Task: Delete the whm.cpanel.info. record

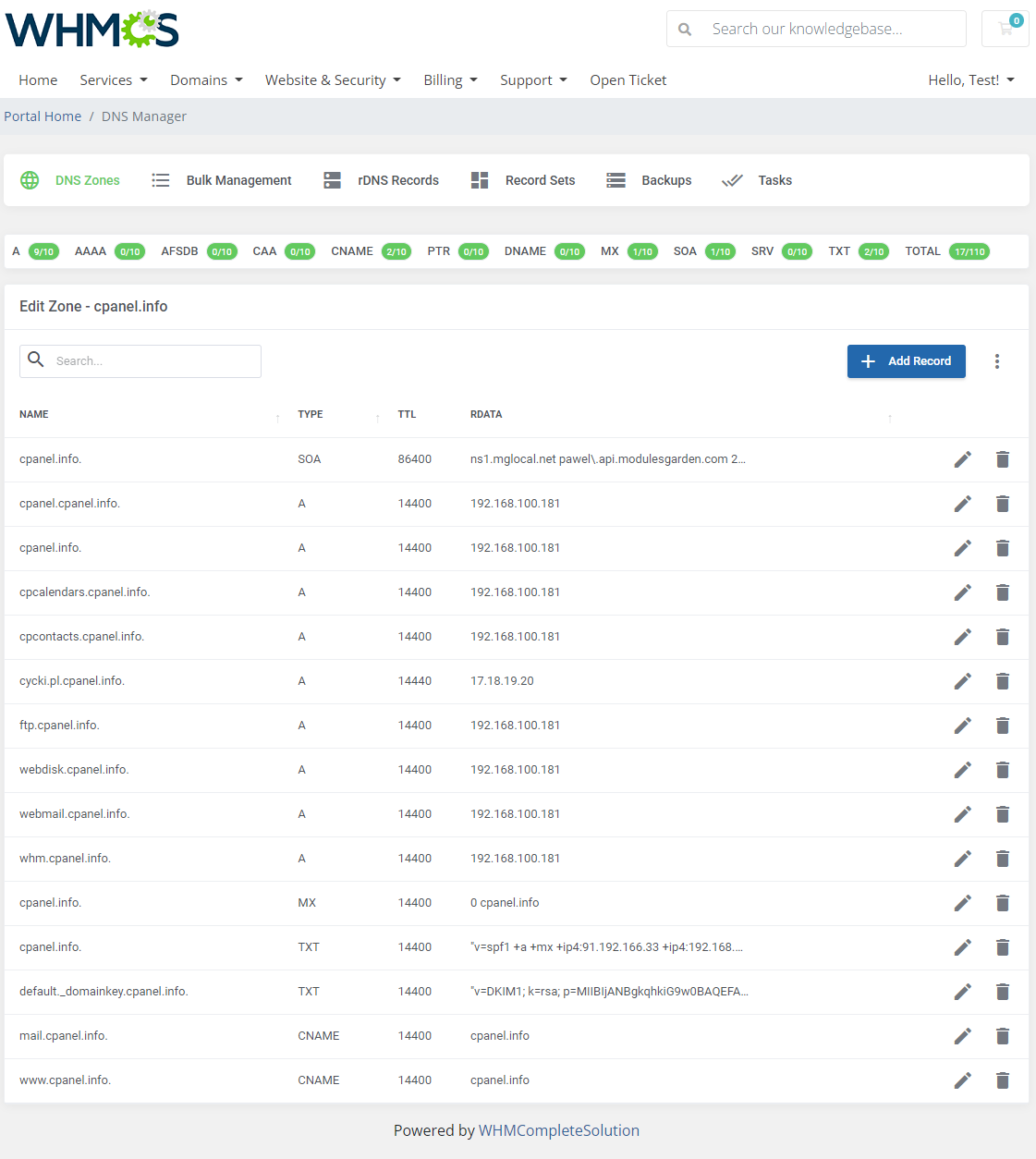Action: coord(1003,859)
